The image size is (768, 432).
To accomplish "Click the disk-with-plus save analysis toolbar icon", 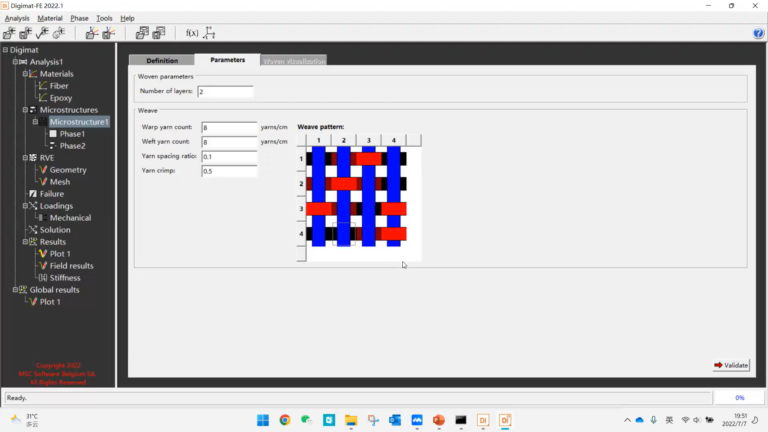I will tap(25, 33).
